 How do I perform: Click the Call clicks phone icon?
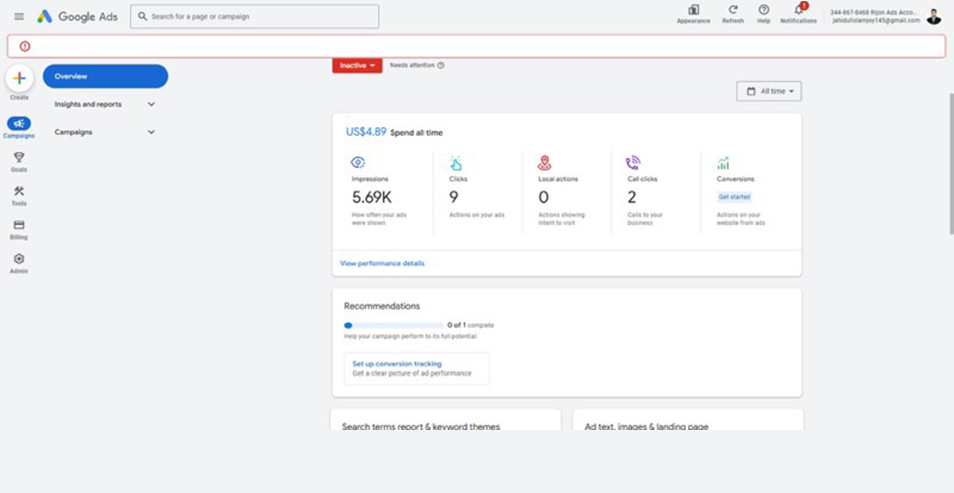click(633, 163)
